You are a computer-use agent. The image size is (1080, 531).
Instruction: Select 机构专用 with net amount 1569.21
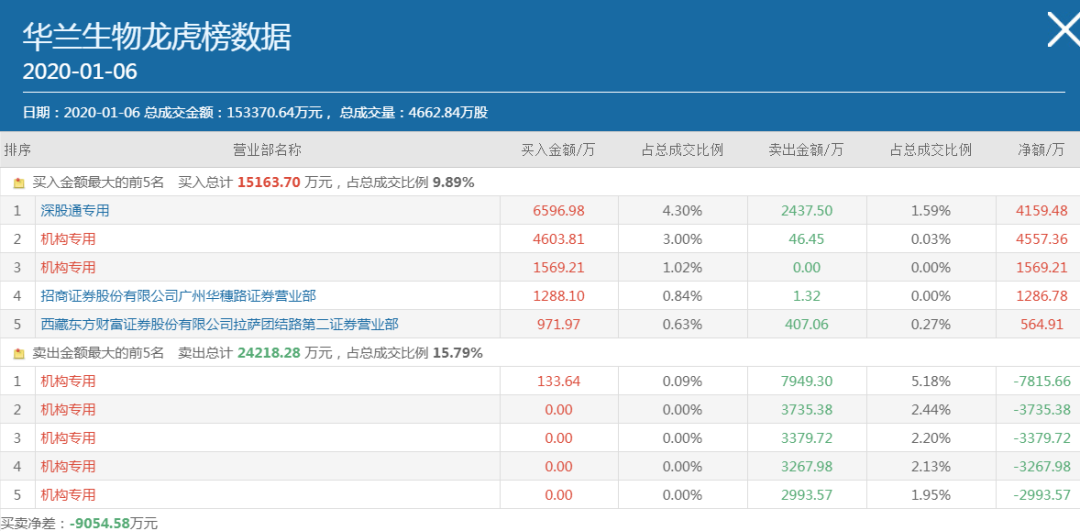point(68,268)
